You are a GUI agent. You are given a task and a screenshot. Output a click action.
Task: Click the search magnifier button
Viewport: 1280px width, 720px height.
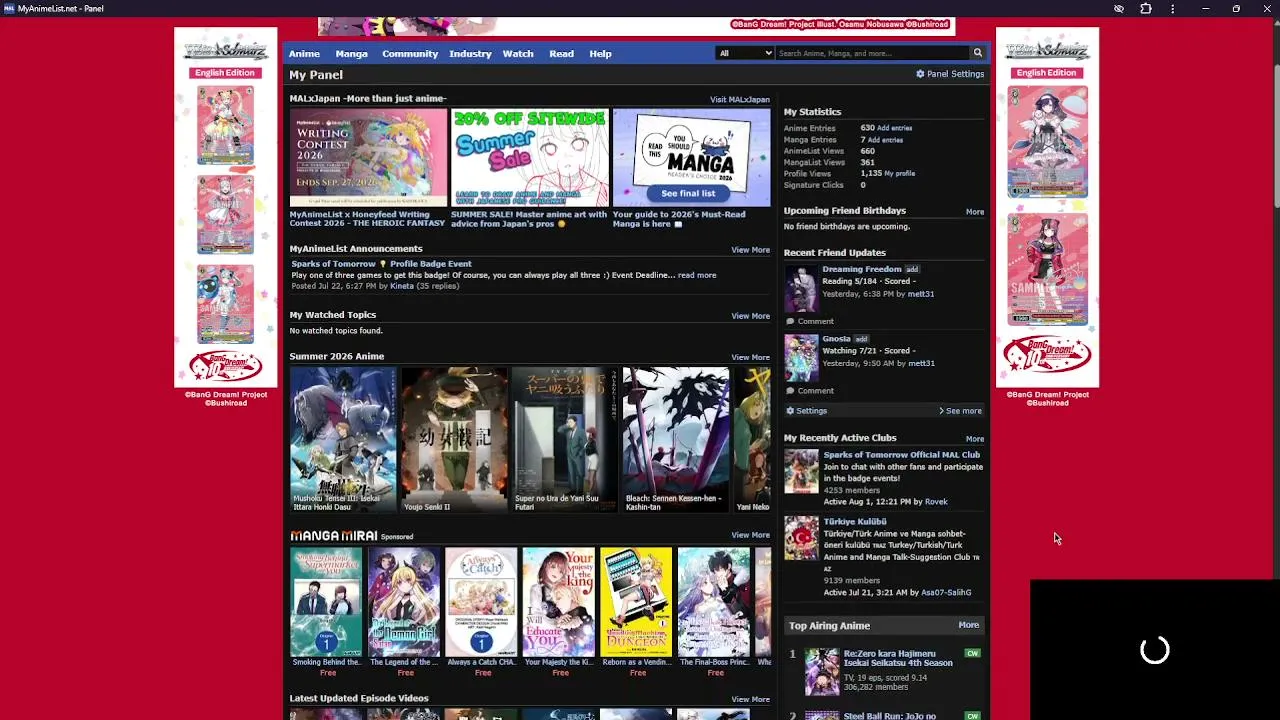coord(977,53)
